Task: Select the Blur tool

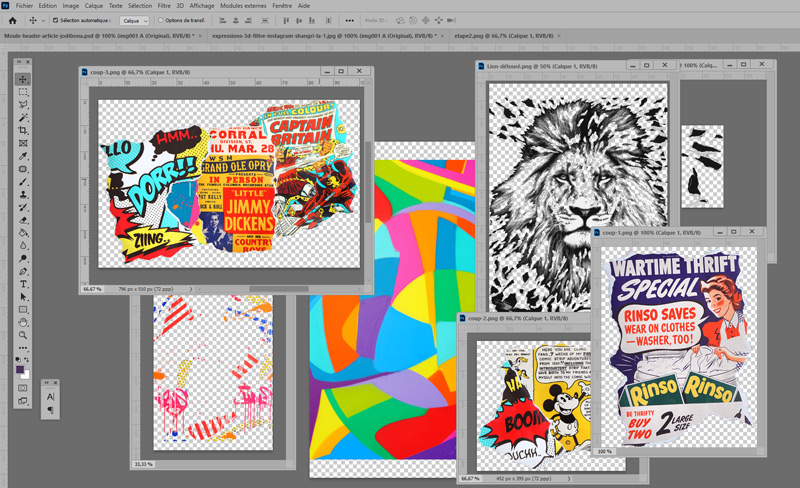Action: 23,246
